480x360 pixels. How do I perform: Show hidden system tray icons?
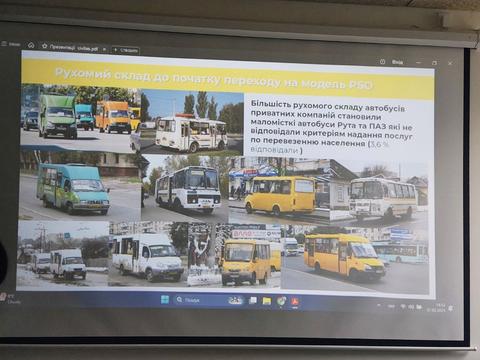(379, 305)
